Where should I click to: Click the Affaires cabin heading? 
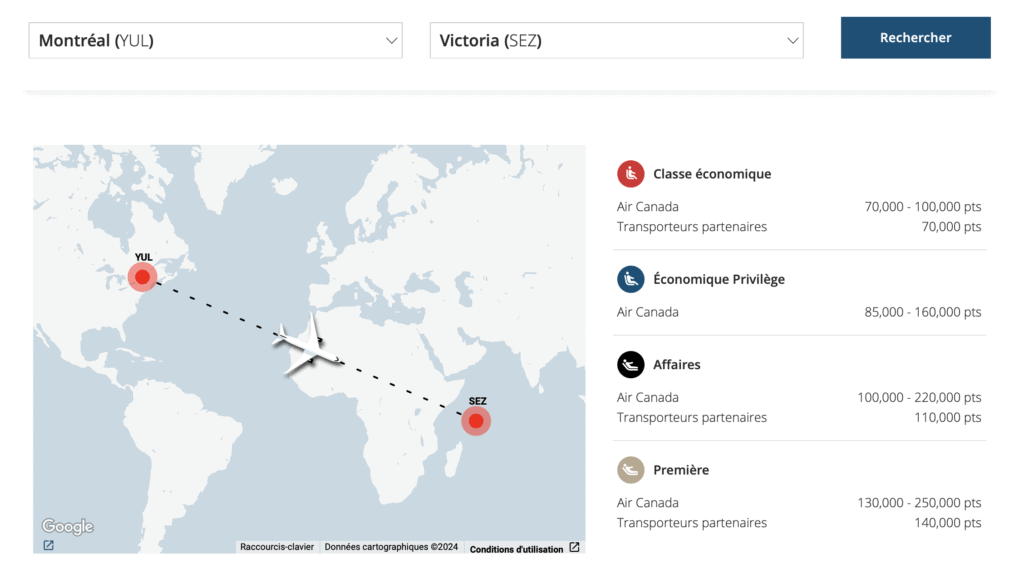point(677,365)
